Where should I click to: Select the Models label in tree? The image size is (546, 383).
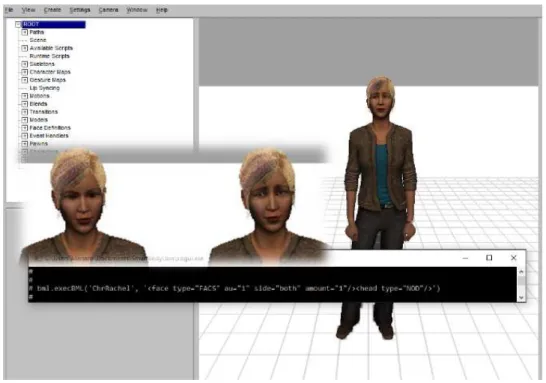(38, 120)
